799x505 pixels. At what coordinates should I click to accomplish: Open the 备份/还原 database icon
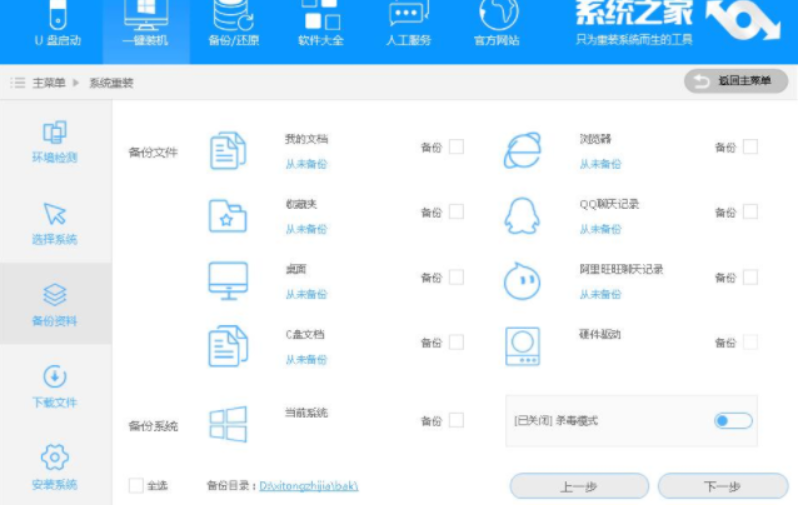click(231, 14)
